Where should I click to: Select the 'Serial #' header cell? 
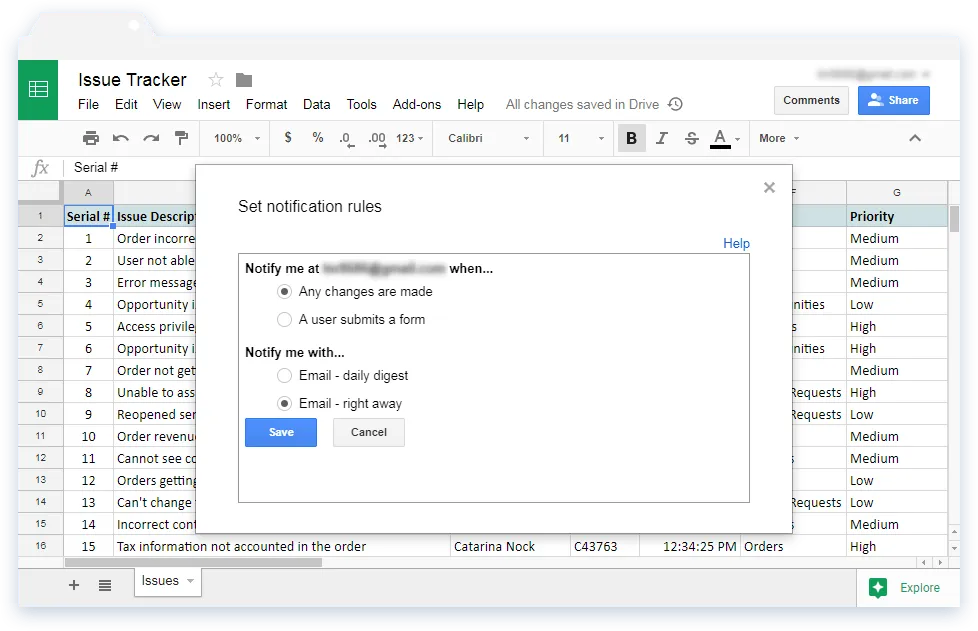[x=88, y=216]
